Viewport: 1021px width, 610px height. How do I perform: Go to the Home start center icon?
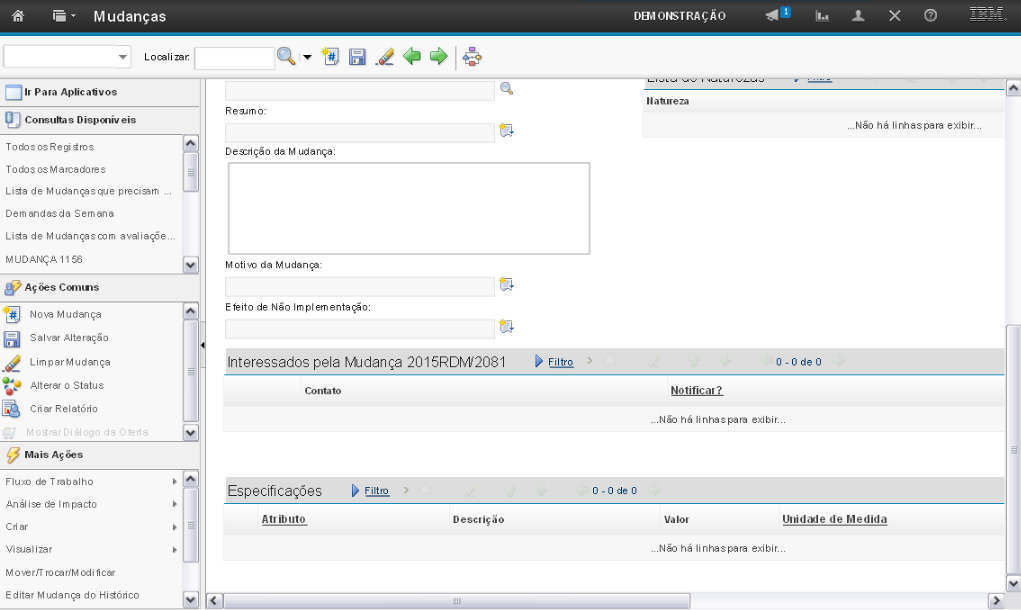[17, 16]
